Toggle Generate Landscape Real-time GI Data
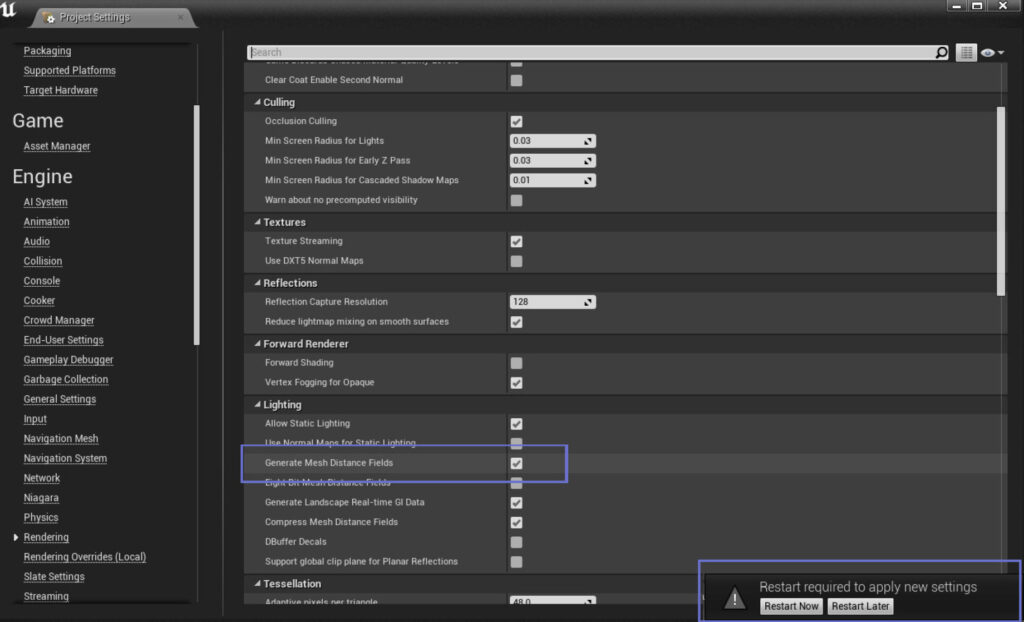 pyautogui.click(x=517, y=503)
